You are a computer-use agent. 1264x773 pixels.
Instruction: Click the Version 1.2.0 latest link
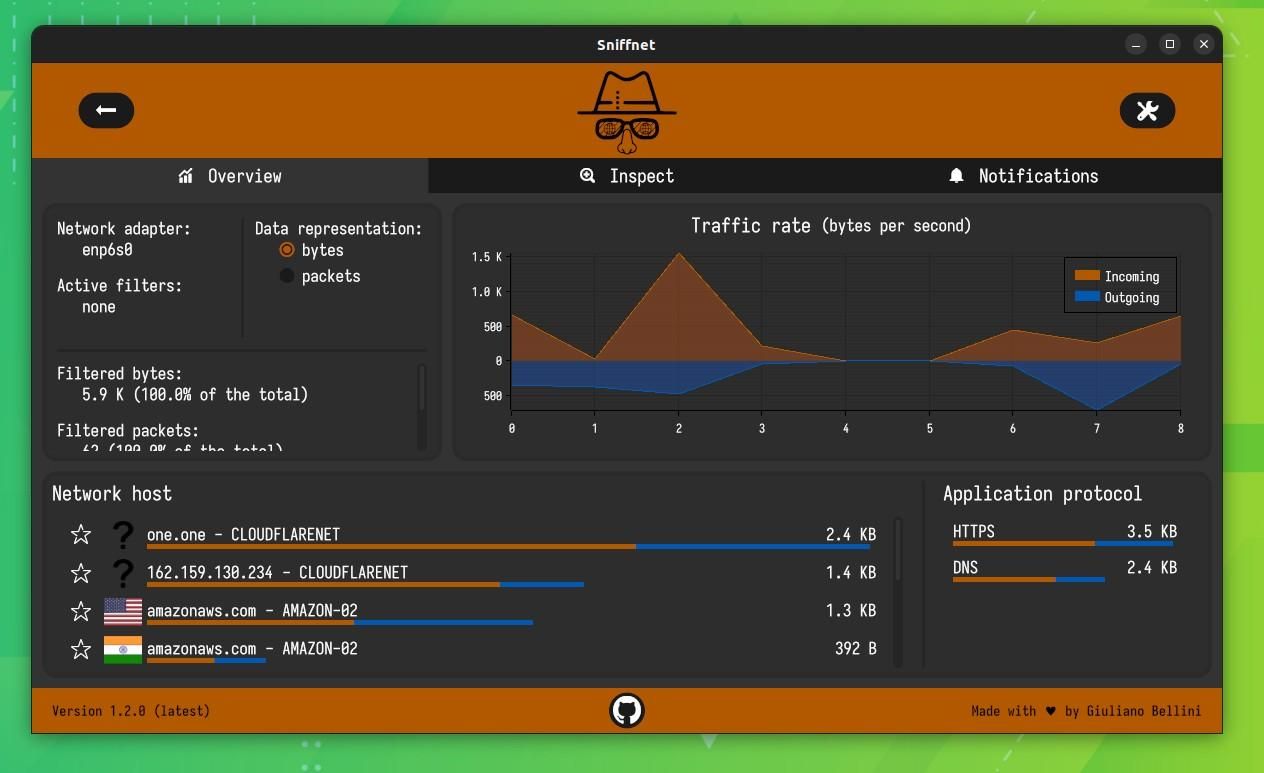tap(130, 711)
